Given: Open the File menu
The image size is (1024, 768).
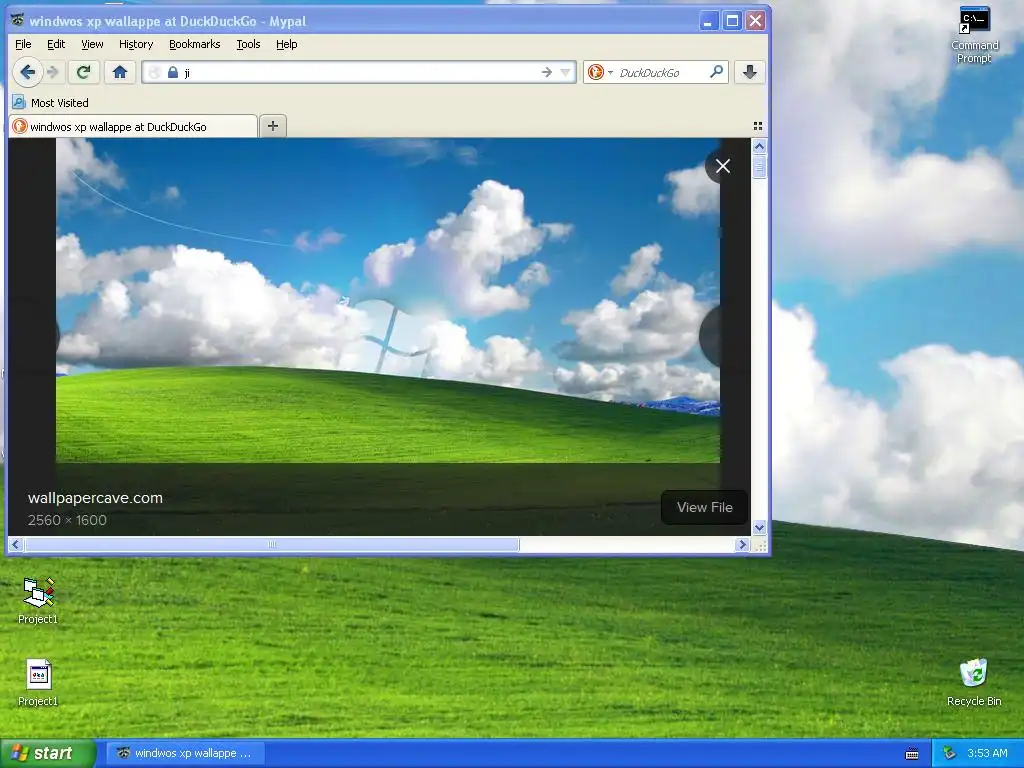Looking at the screenshot, I should tap(23, 44).
